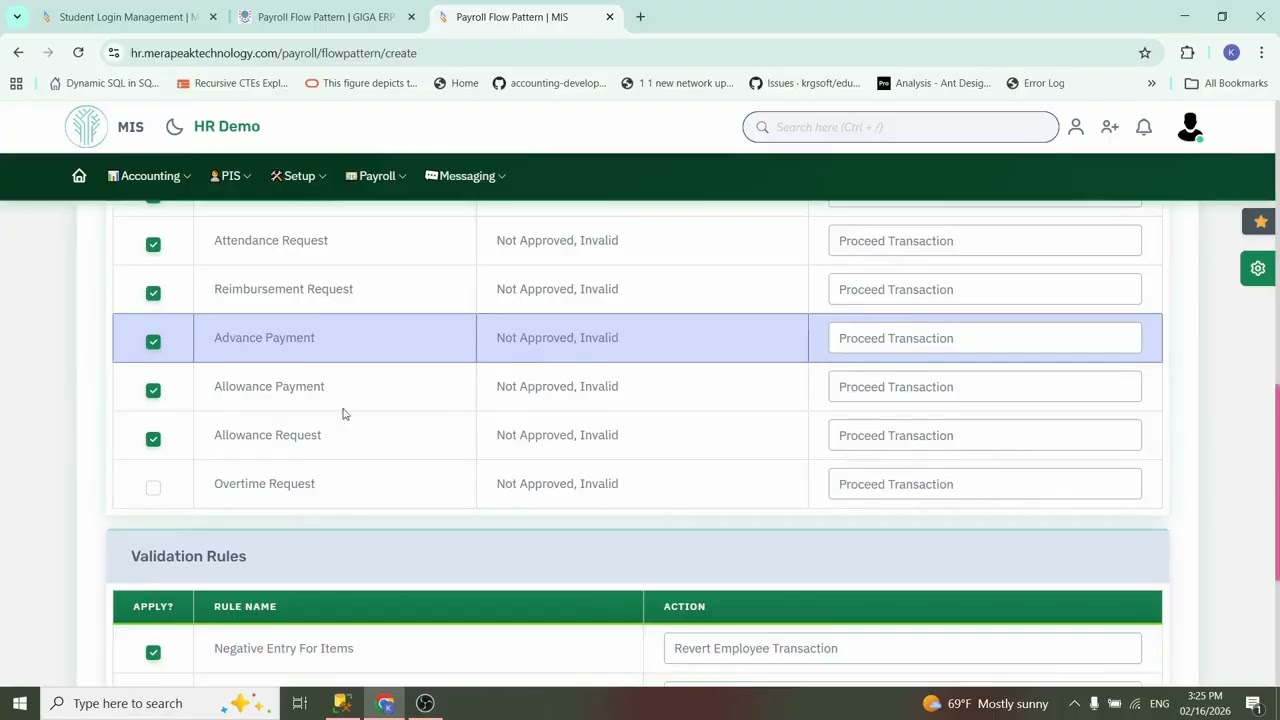The width and height of the screenshot is (1280, 720).
Task: Go to the home icon in navbar
Action: tap(79, 176)
